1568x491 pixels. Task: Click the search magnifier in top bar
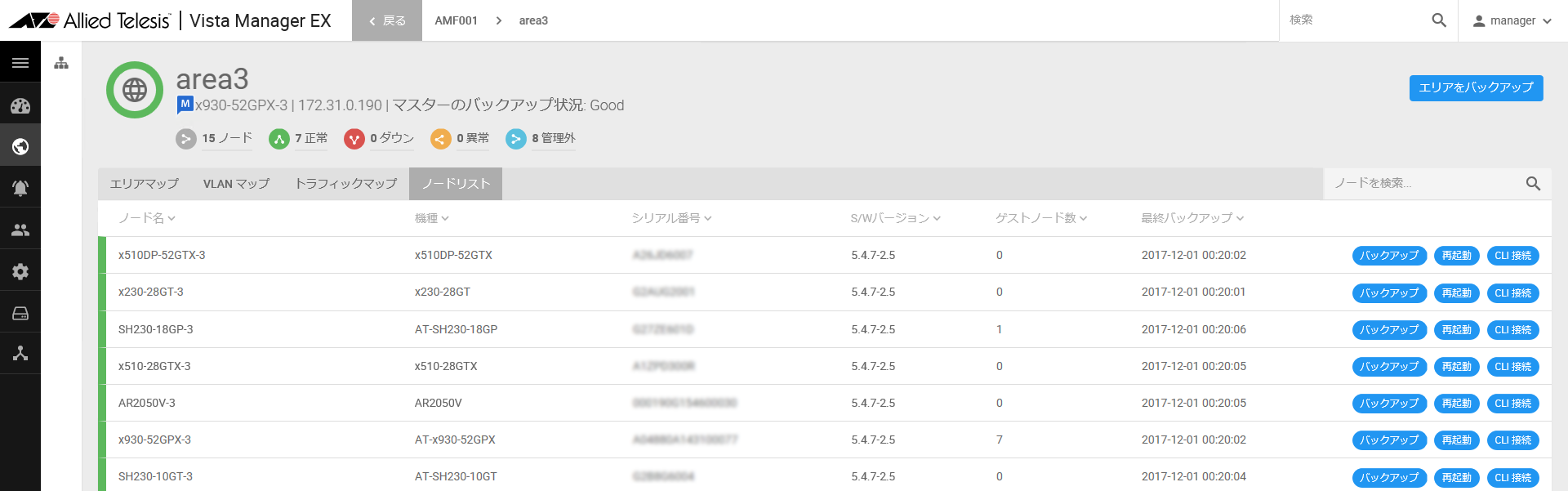point(1439,20)
